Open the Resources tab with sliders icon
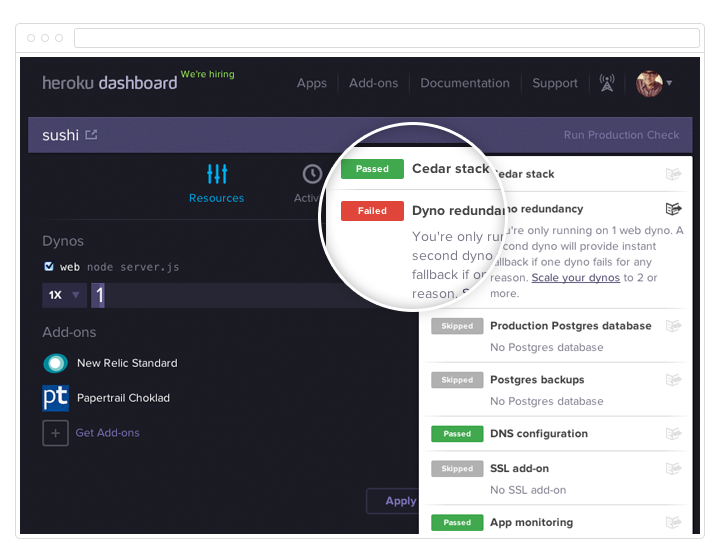Screen dimensions: 720x556 coord(216,183)
